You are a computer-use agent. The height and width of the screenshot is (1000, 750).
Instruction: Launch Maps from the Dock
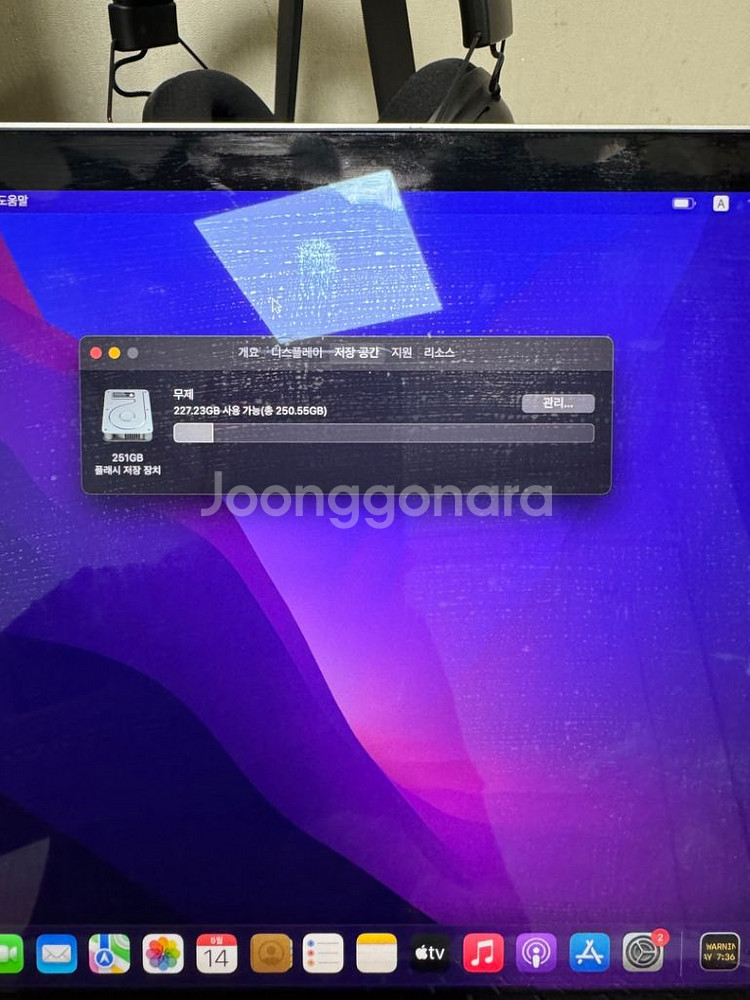[x=109, y=954]
